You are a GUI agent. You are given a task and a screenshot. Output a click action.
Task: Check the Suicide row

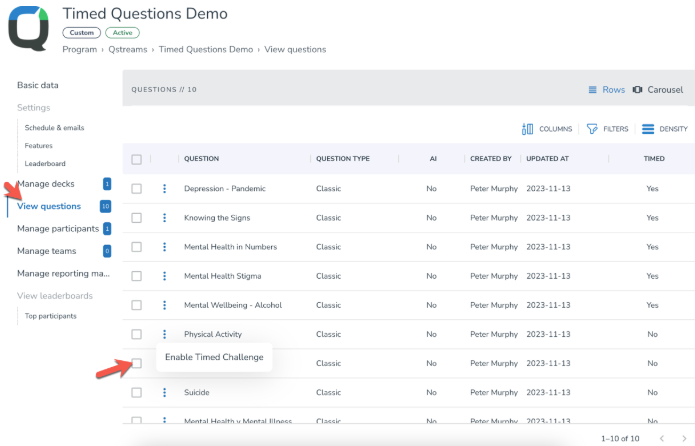[x=137, y=392]
